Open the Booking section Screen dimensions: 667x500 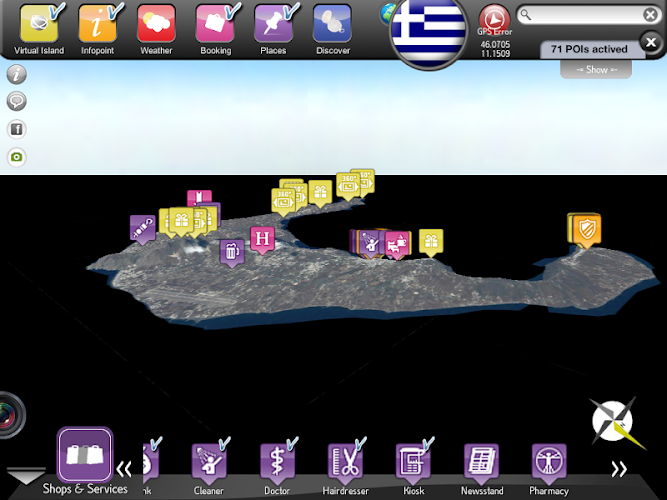[x=216, y=29]
